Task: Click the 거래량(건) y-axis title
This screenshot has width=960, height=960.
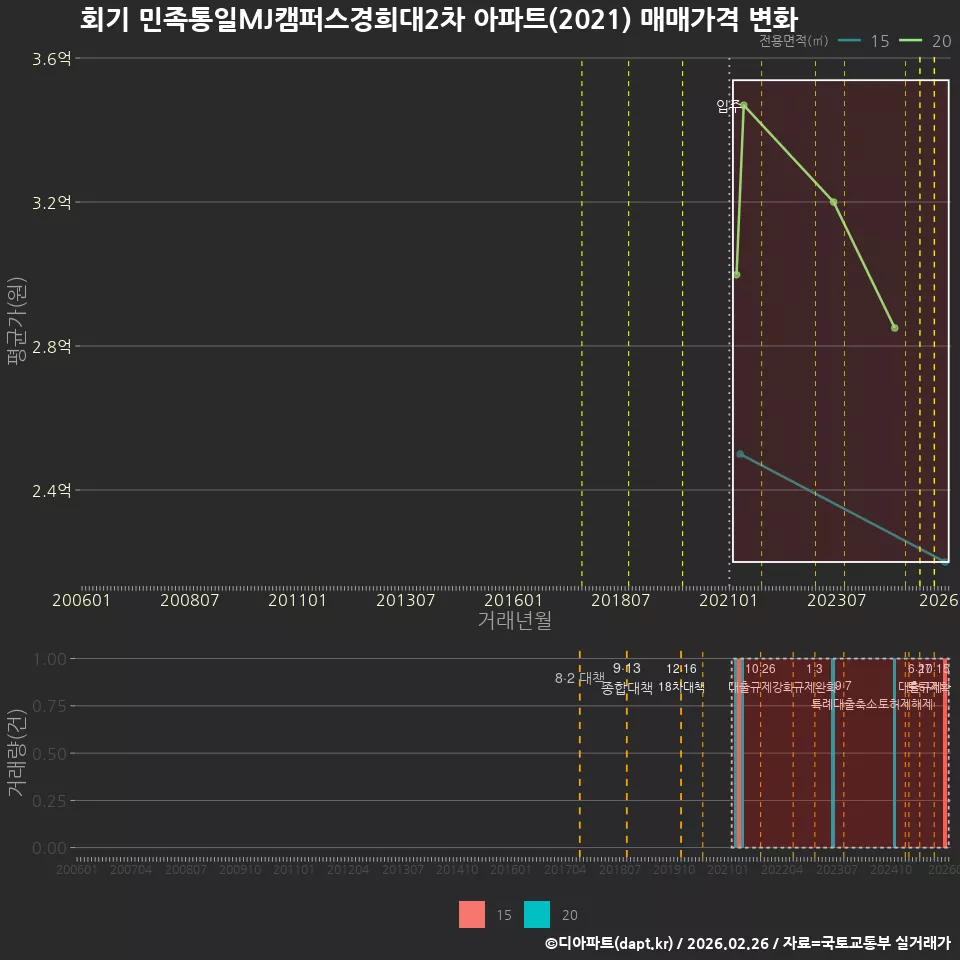Action: [x=17, y=753]
